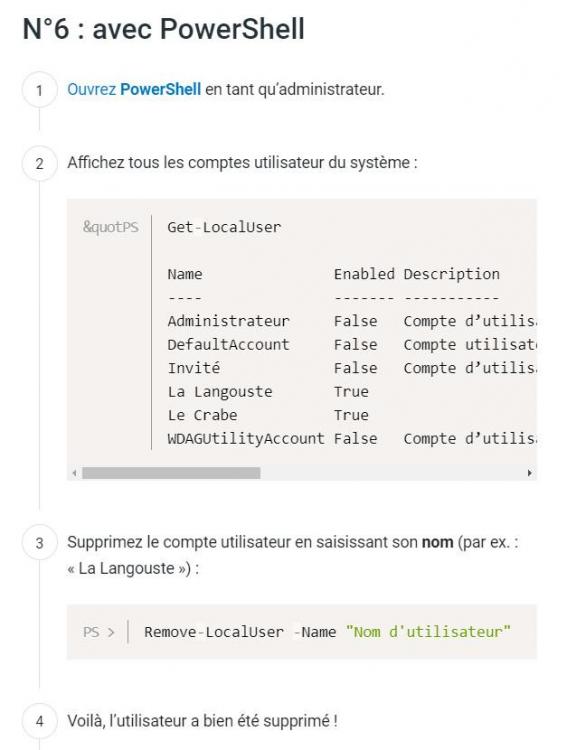
Task: Click the La Langouste row in output
Action: (268, 392)
